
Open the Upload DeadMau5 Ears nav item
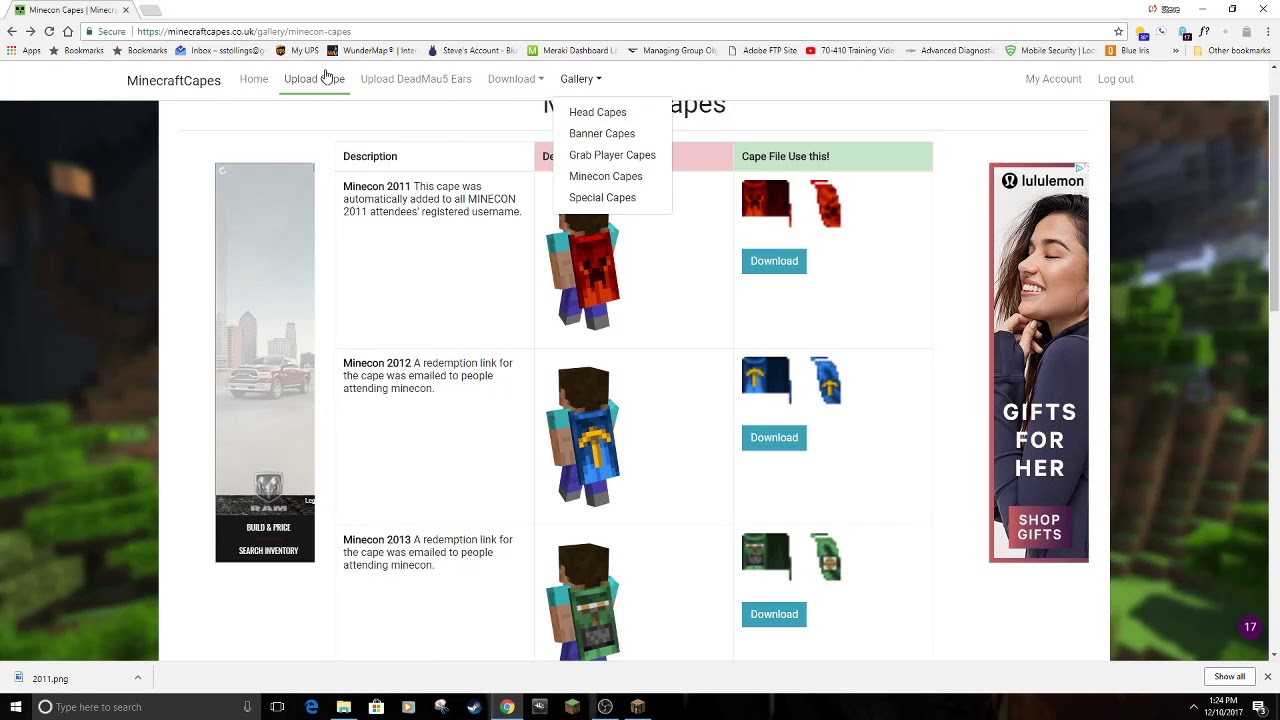416,79
